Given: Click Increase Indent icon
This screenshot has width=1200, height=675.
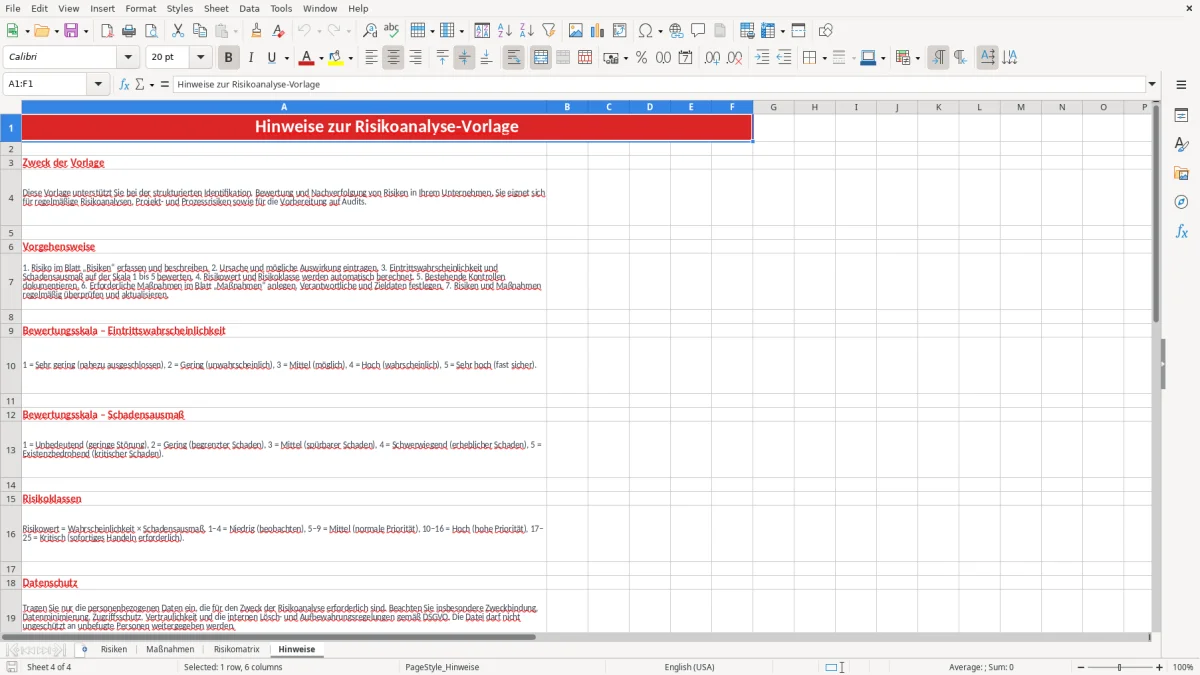Looking at the screenshot, I should click(762, 58).
